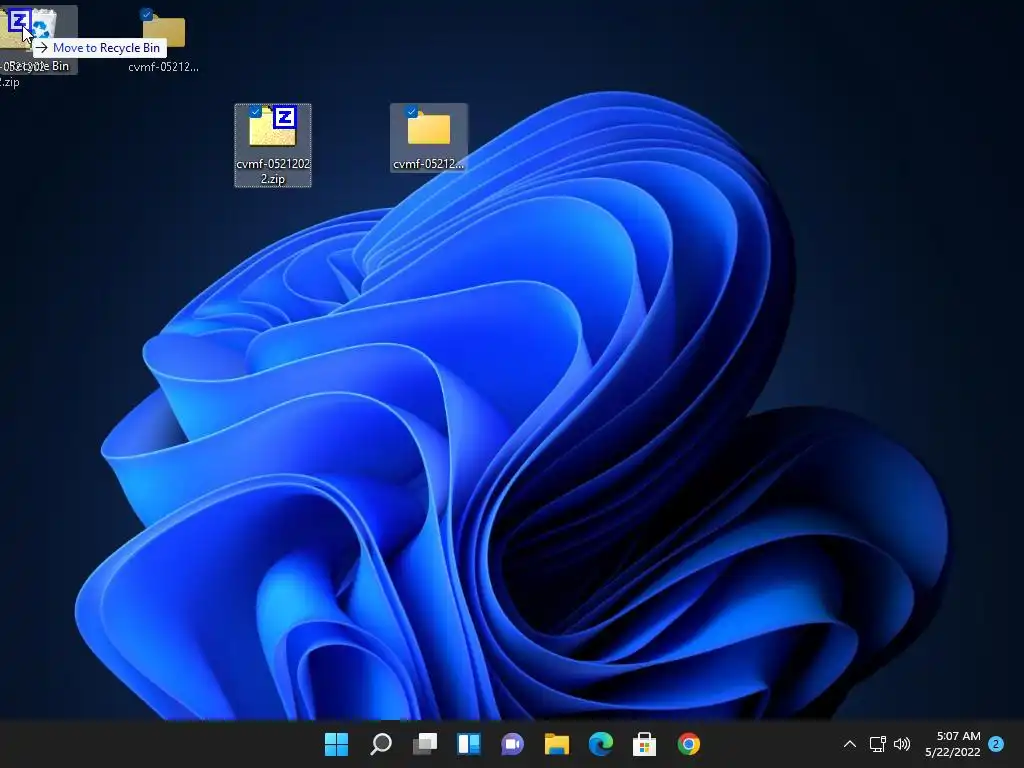The image size is (1024, 768).
Task: Click the cvmf-05212022.zip filename label
Action: [x=273, y=171]
